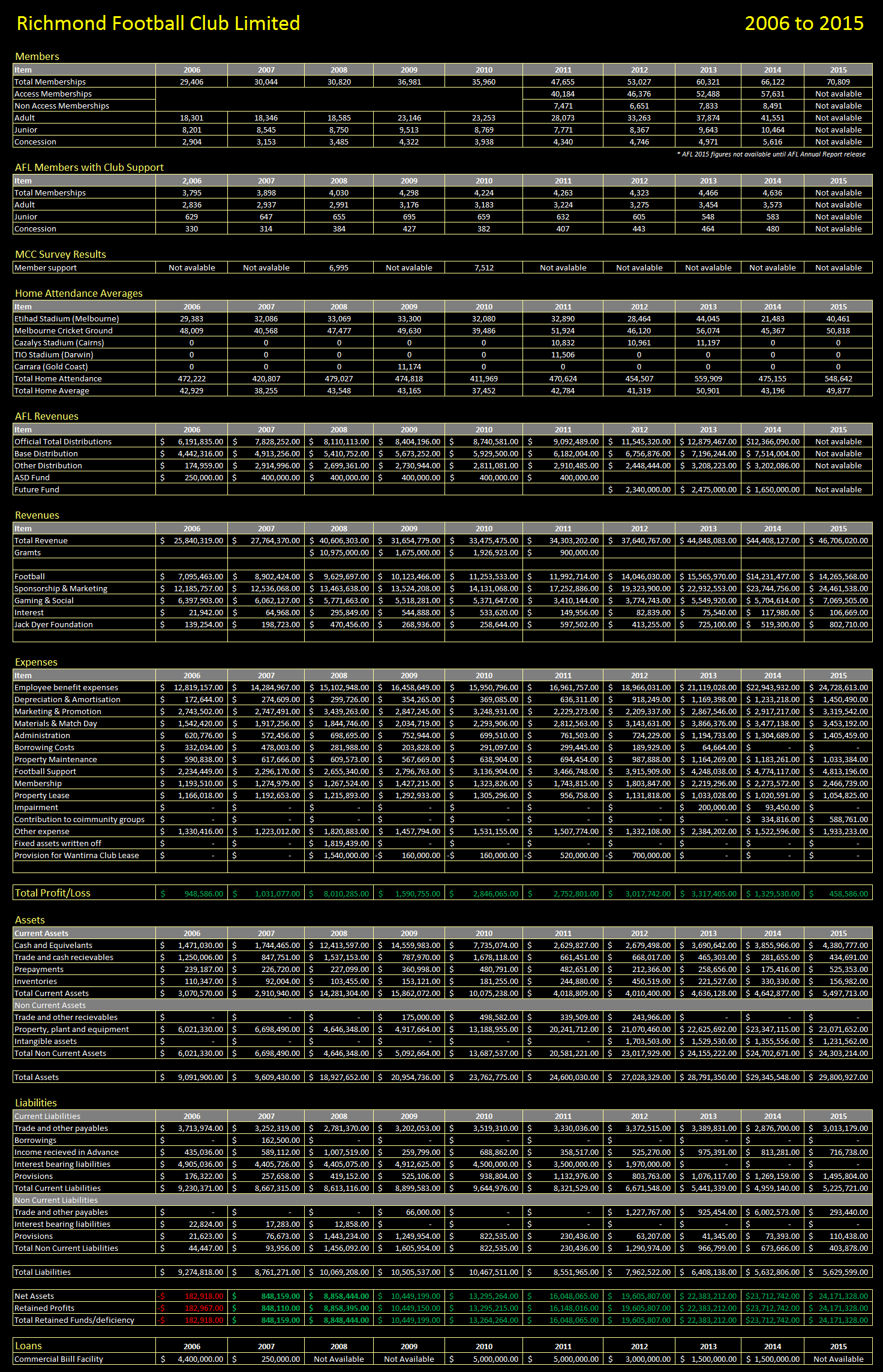Click the 'Richmond Football Club Limited' title
The width and height of the screenshot is (883, 1372).
tap(158, 23)
